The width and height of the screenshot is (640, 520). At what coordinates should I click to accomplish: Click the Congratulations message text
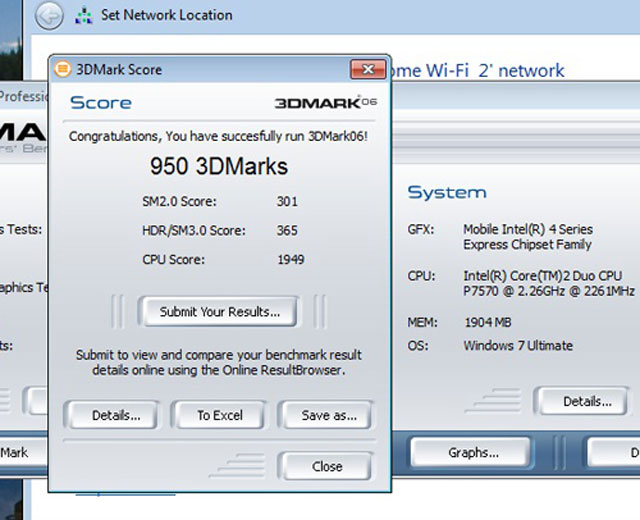click(x=218, y=136)
